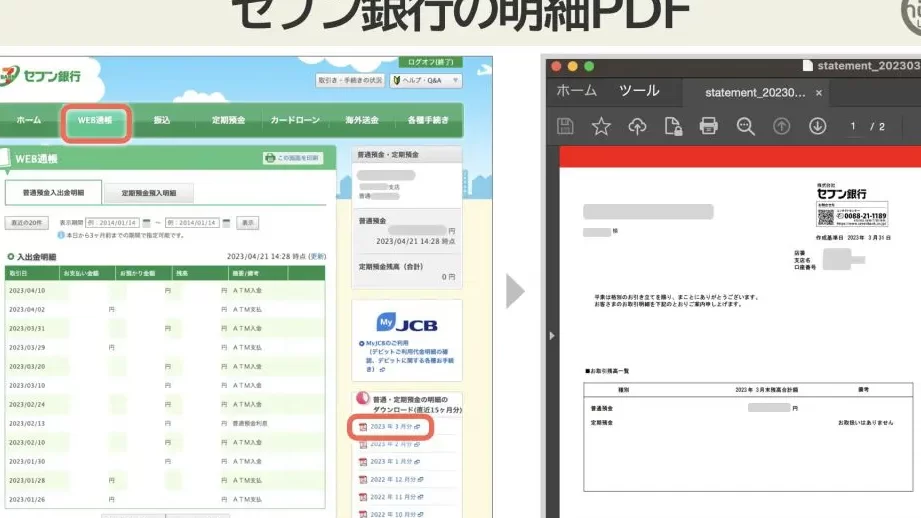Open the ヘルプ・Q&A dropdown

(425, 80)
